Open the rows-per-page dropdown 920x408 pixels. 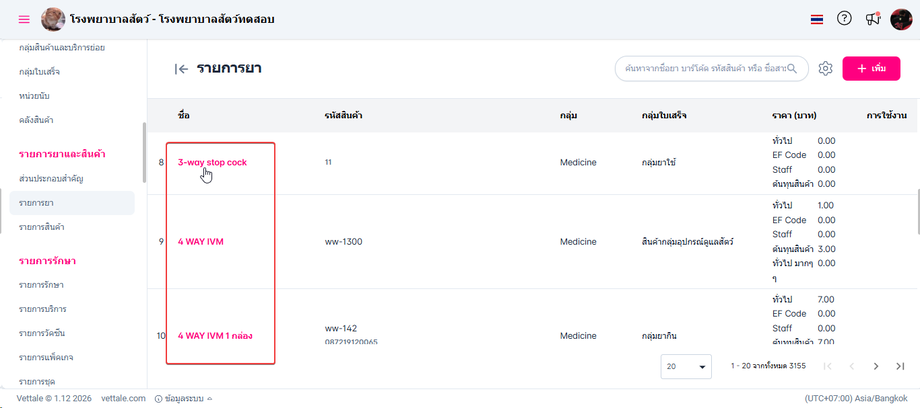(686, 367)
